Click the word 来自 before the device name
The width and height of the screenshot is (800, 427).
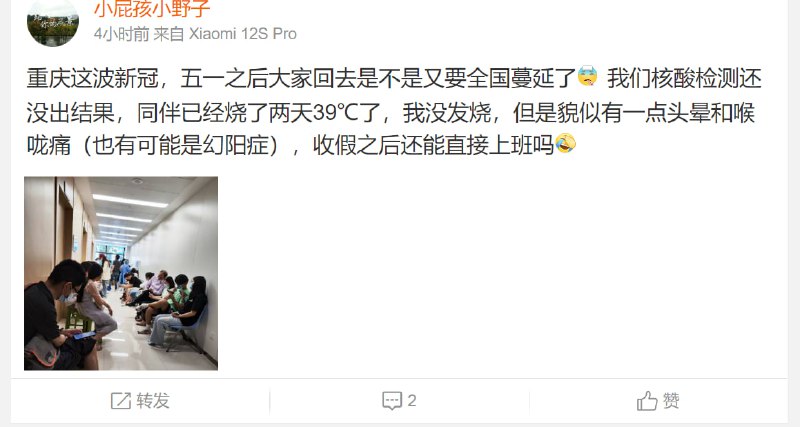click(x=169, y=34)
